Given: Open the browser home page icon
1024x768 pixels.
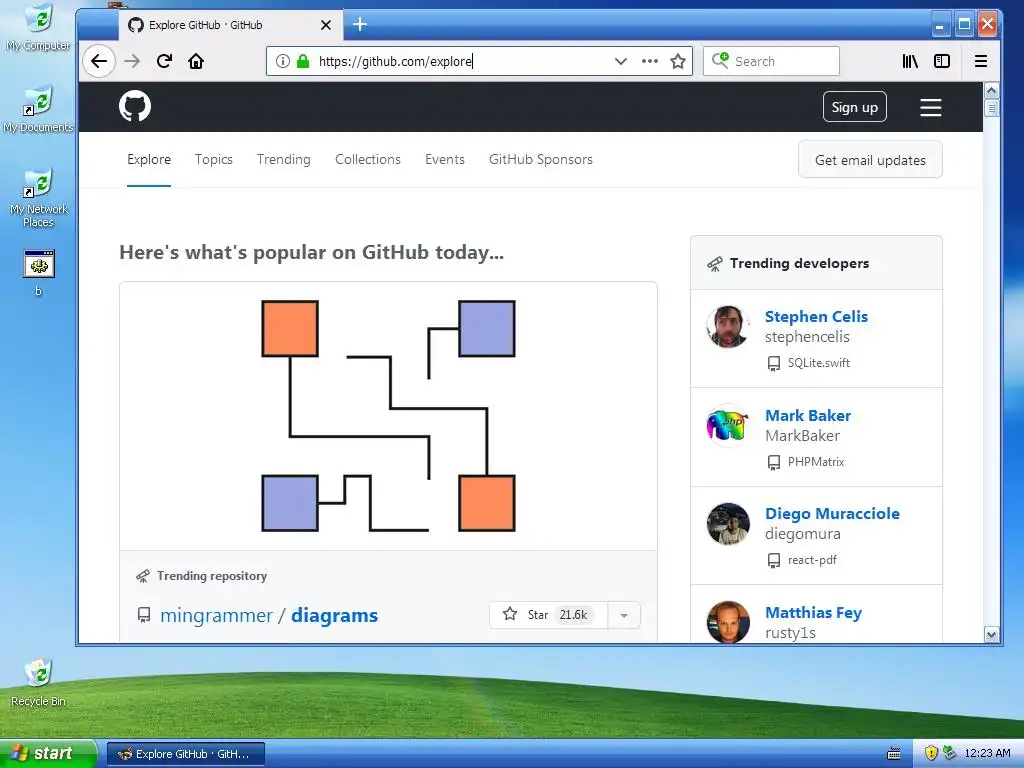Looking at the screenshot, I should [196, 61].
